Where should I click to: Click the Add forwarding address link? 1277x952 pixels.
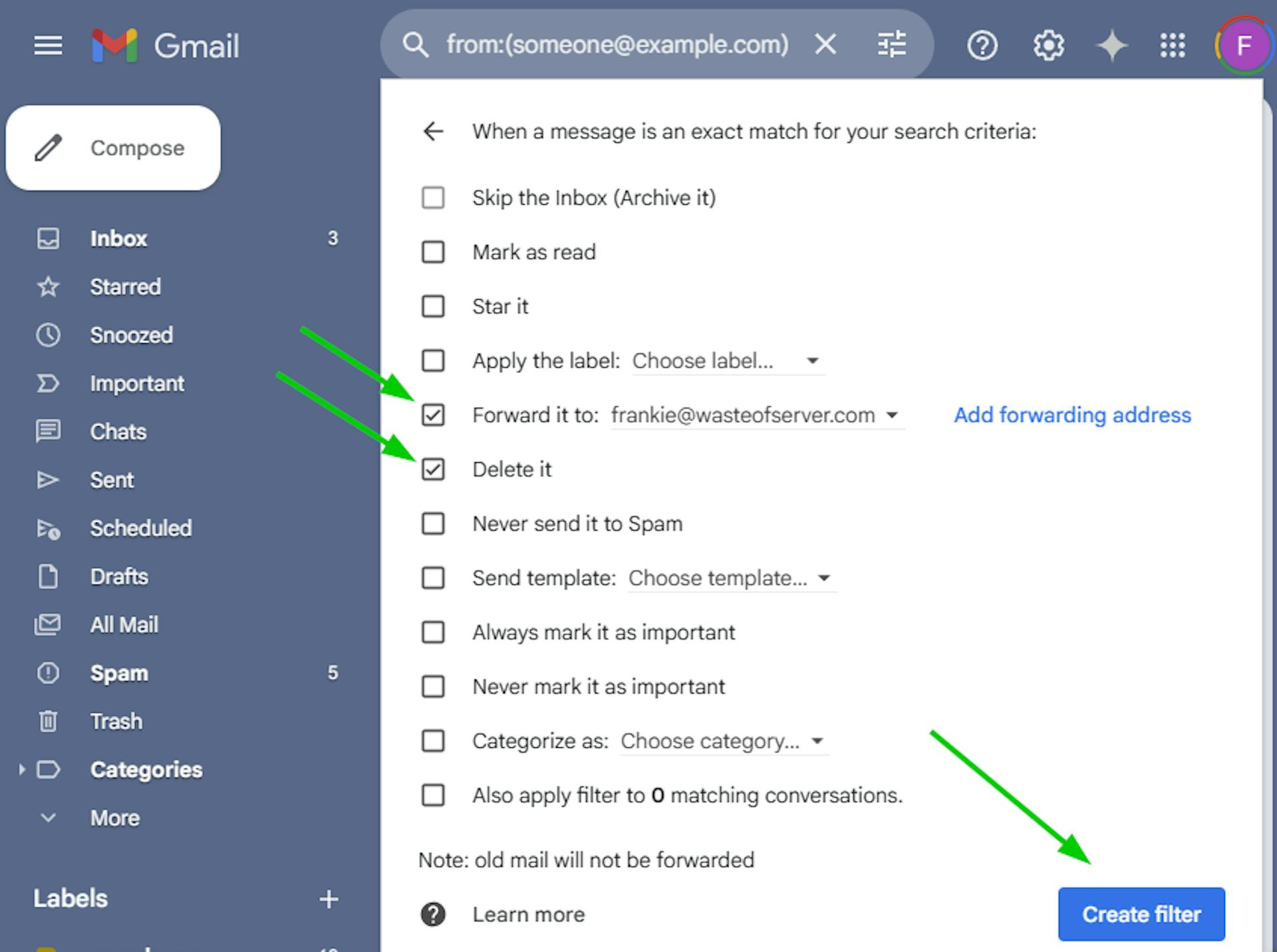pyautogui.click(x=1072, y=414)
